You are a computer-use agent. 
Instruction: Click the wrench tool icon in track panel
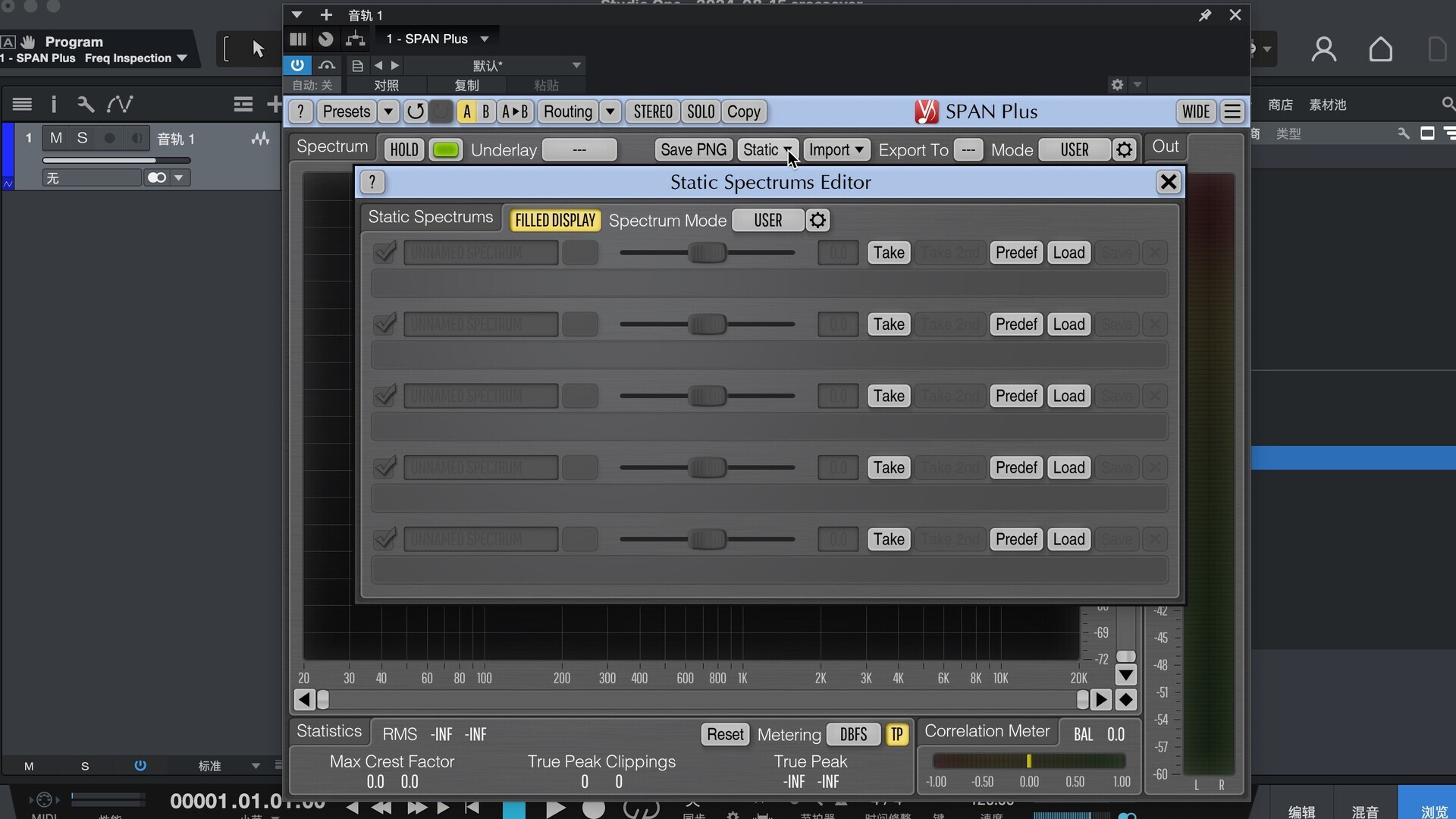click(85, 104)
